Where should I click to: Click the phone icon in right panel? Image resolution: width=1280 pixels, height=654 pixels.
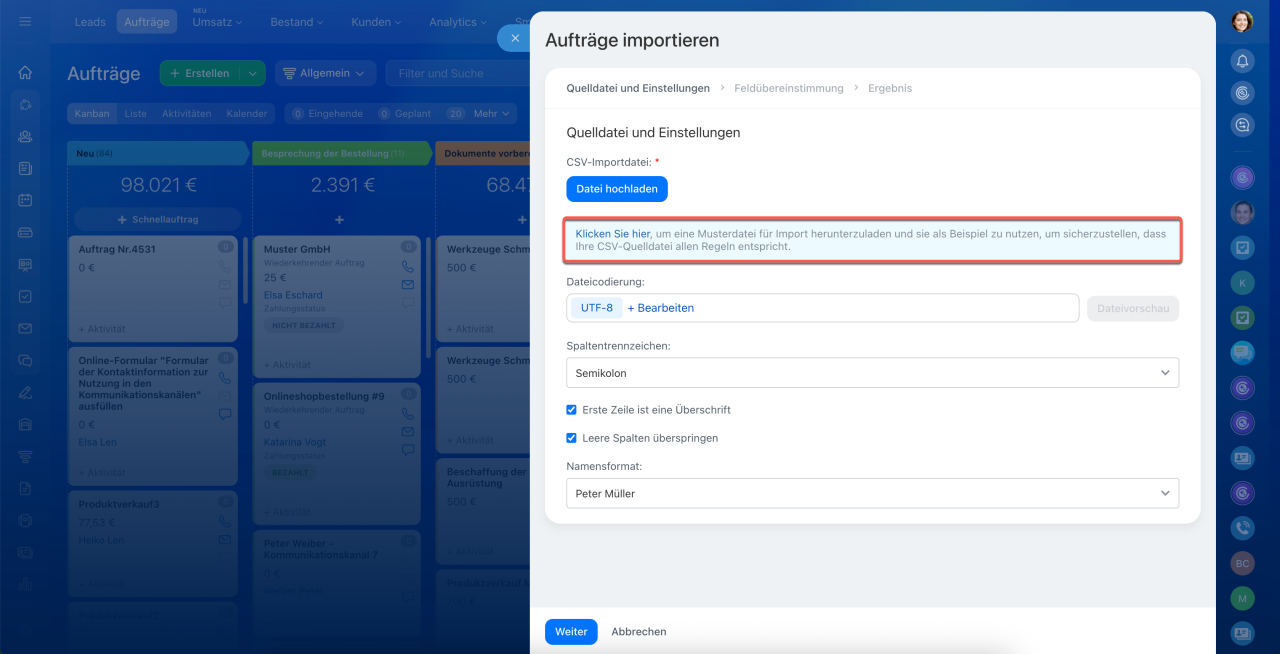[1242, 528]
